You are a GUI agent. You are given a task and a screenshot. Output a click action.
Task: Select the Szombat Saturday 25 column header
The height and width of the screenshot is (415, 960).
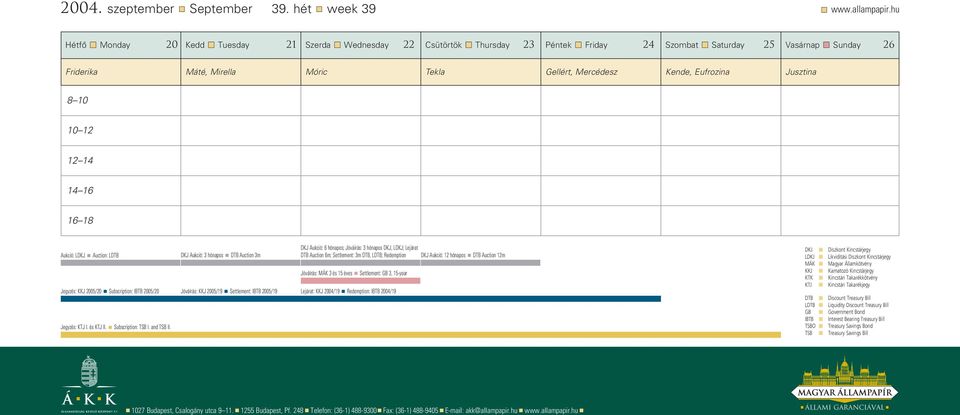click(721, 45)
